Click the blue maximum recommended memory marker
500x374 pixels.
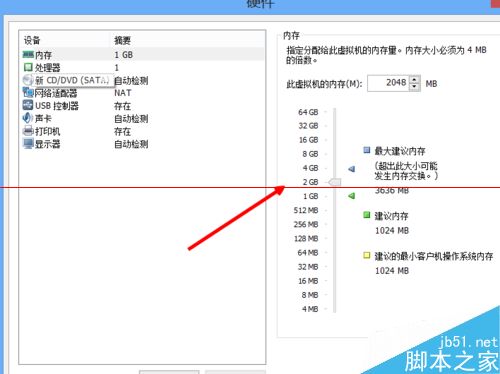[352, 169]
